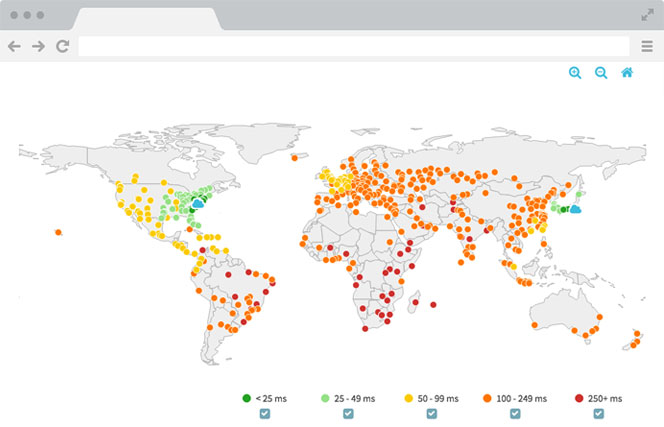Toggle the 100 - 249 ms checkbox
664x427 pixels.
pyautogui.click(x=516, y=413)
